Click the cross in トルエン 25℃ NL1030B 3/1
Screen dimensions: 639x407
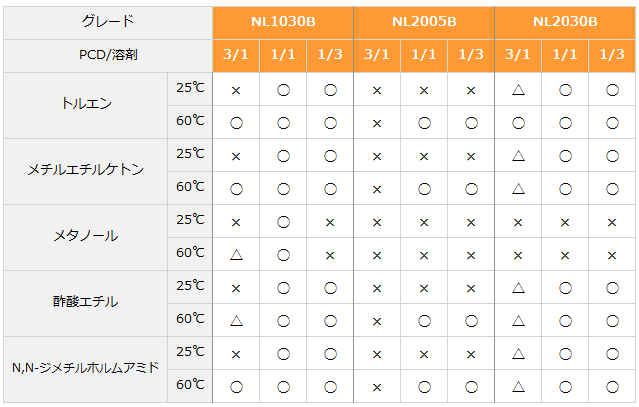click(236, 90)
